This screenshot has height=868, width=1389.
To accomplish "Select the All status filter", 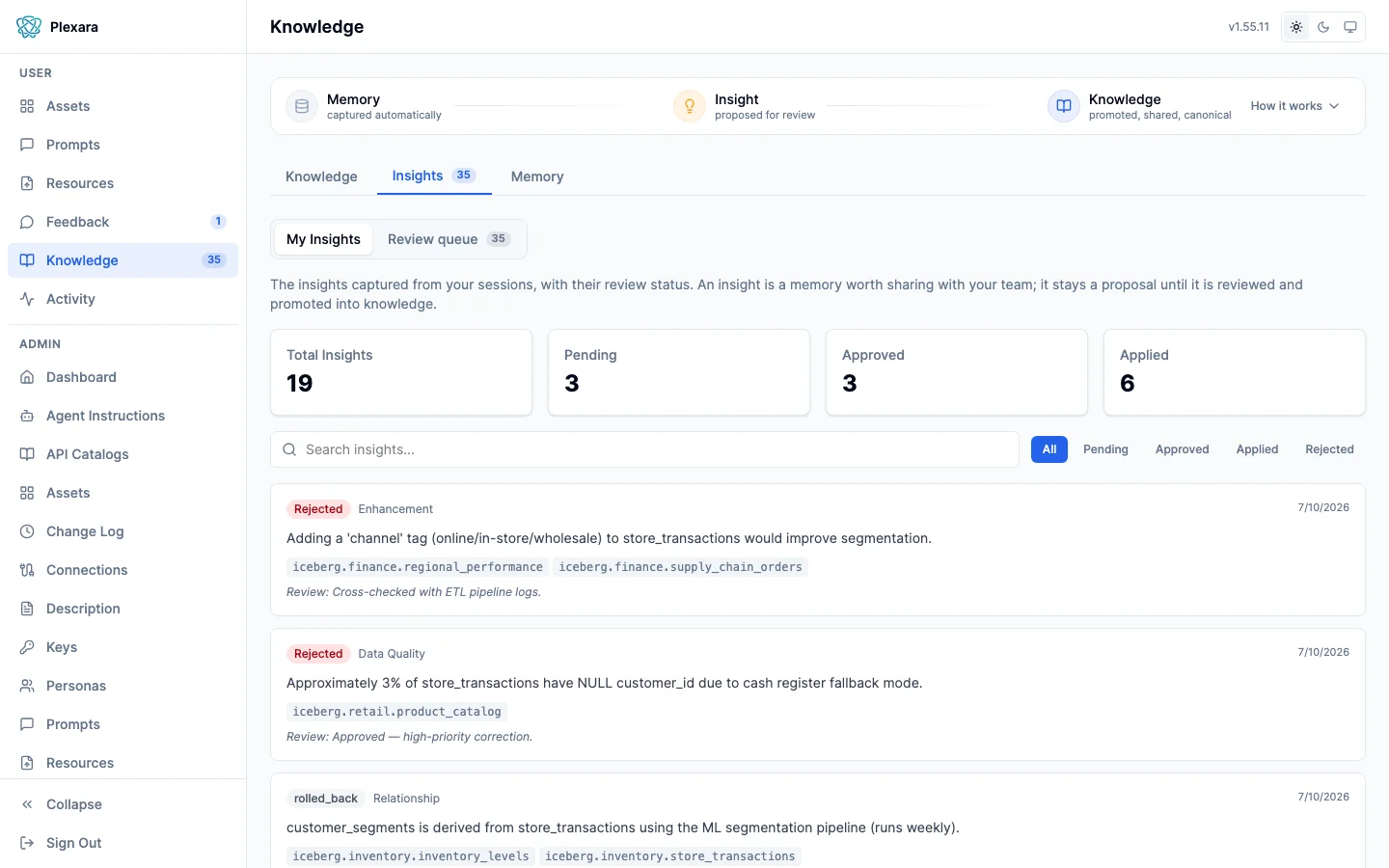I will pyautogui.click(x=1049, y=449).
